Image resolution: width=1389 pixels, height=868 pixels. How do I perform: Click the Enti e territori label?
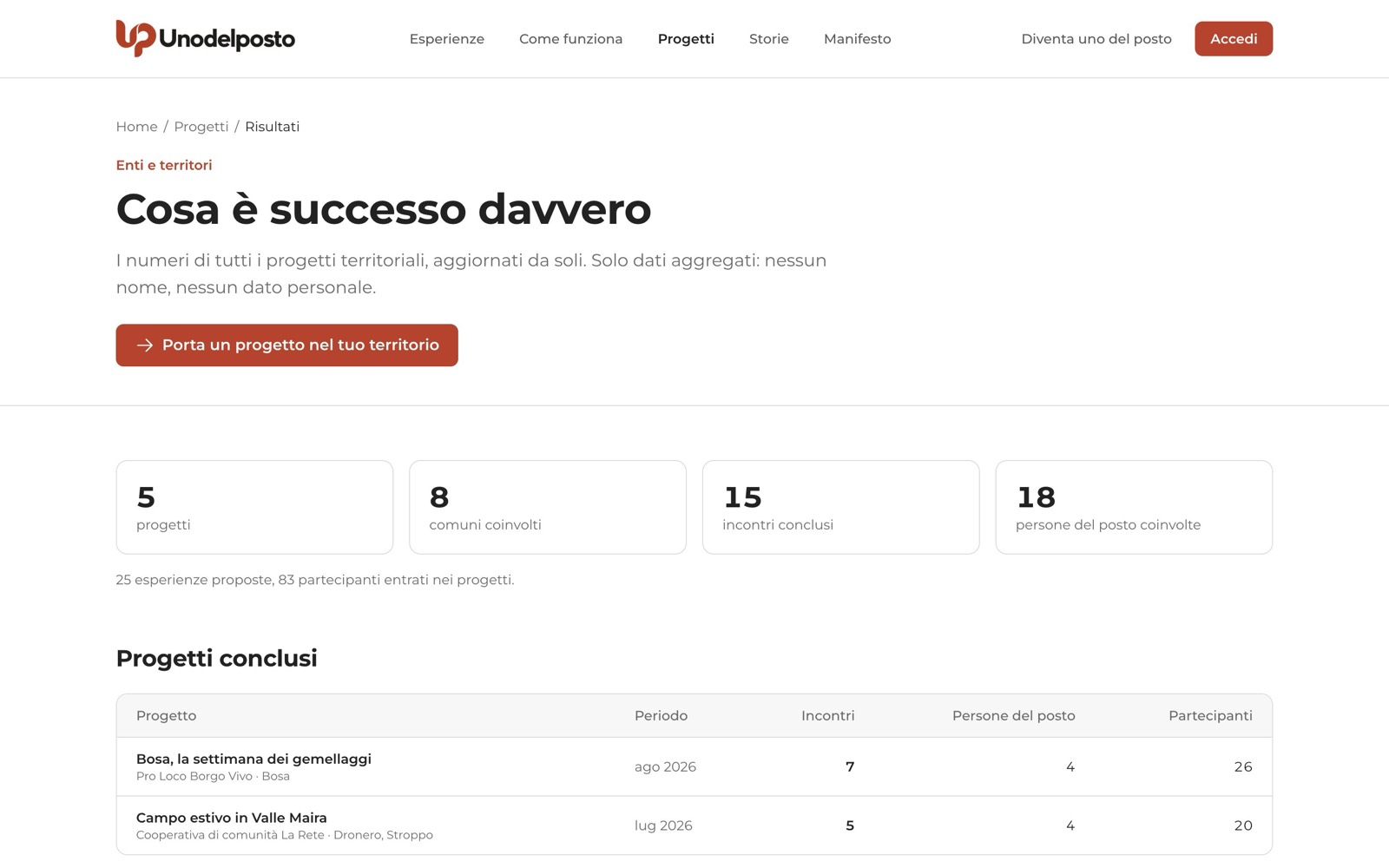[164, 165]
